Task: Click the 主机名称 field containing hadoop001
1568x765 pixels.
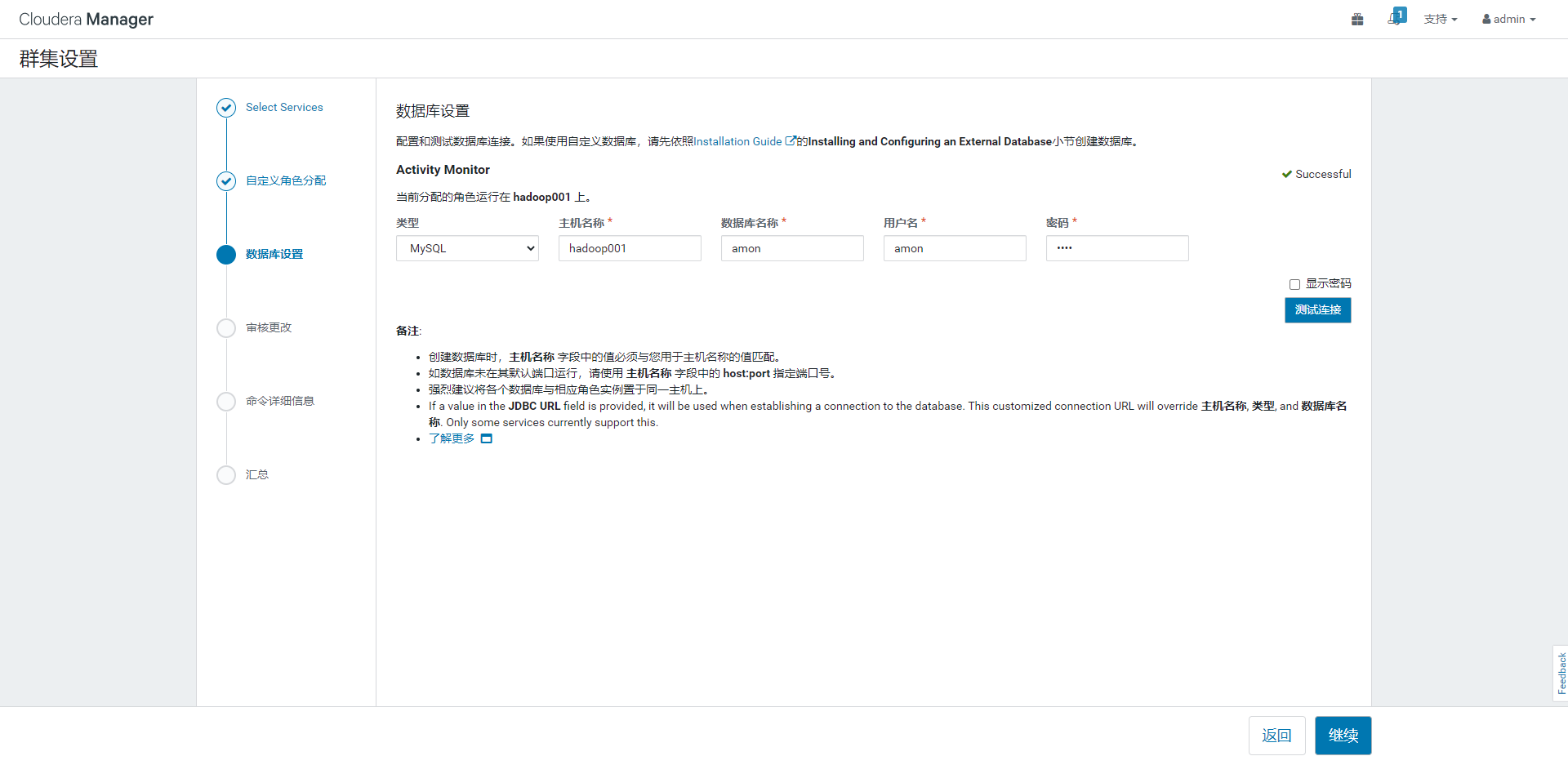Action: pos(630,249)
